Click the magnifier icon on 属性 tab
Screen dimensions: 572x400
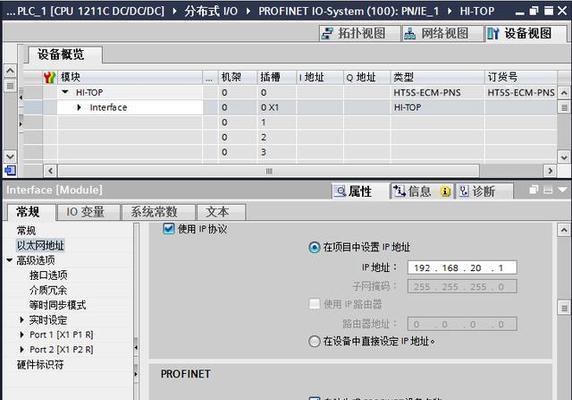click(x=340, y=191)
